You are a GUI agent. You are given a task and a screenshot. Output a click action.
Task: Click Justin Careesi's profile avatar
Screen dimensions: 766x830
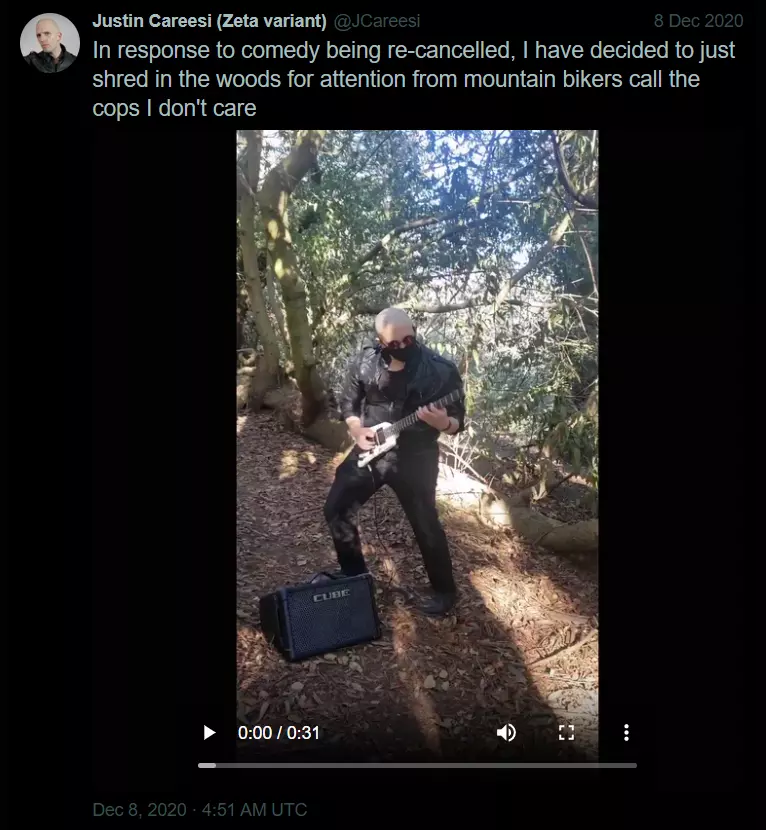pyautogui.click(x=50, y=43)
